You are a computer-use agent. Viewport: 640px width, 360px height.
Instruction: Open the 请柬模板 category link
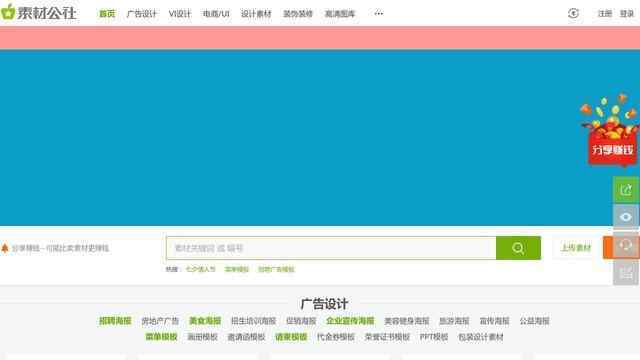coord(291,337)
